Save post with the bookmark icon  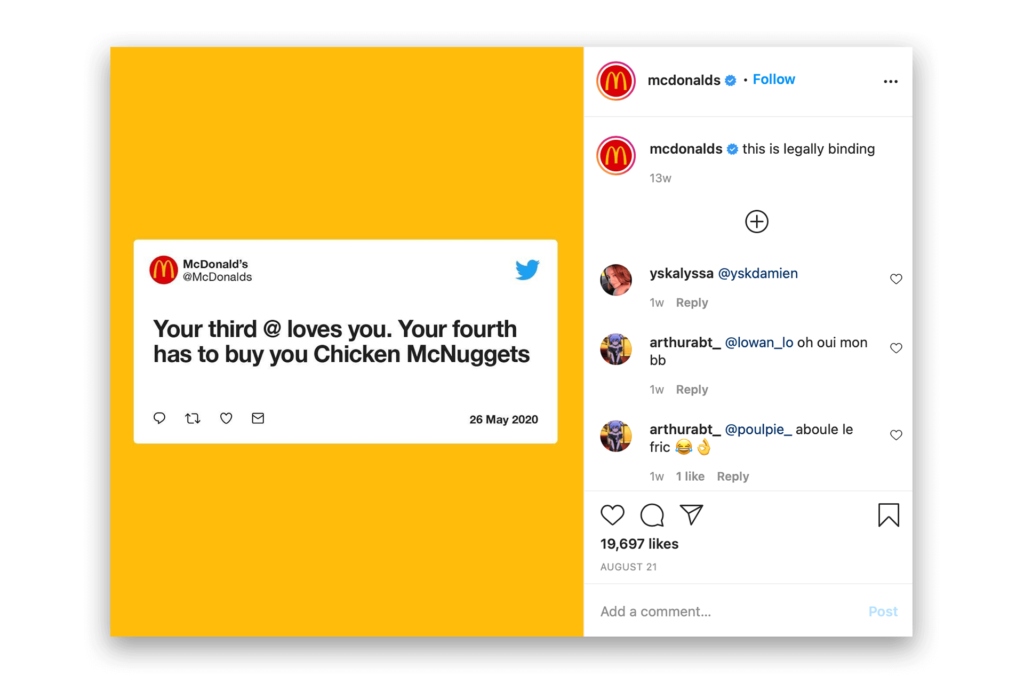pyautogui.click(x=888, y=515)
